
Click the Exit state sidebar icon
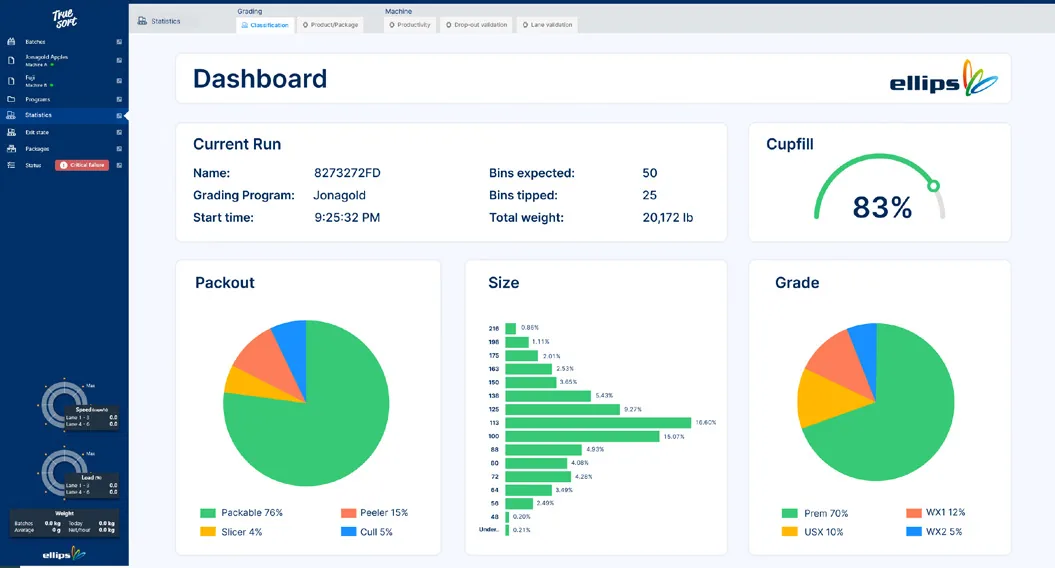coord(11,133)
